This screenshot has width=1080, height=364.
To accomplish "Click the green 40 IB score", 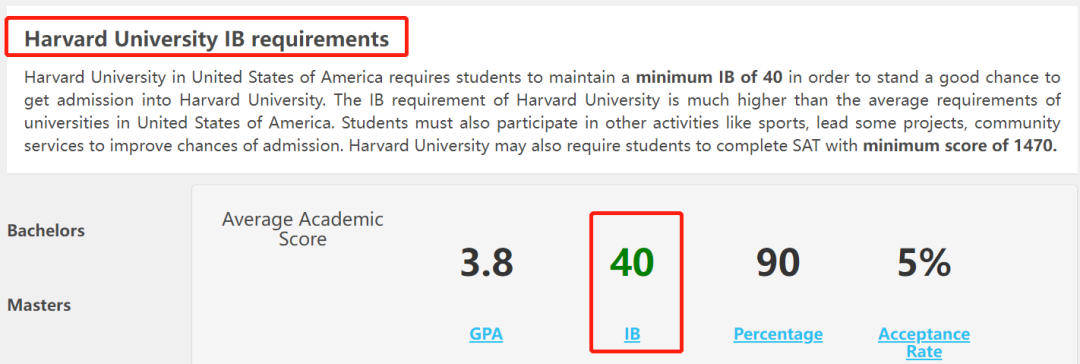I will (x=632, y=263).
